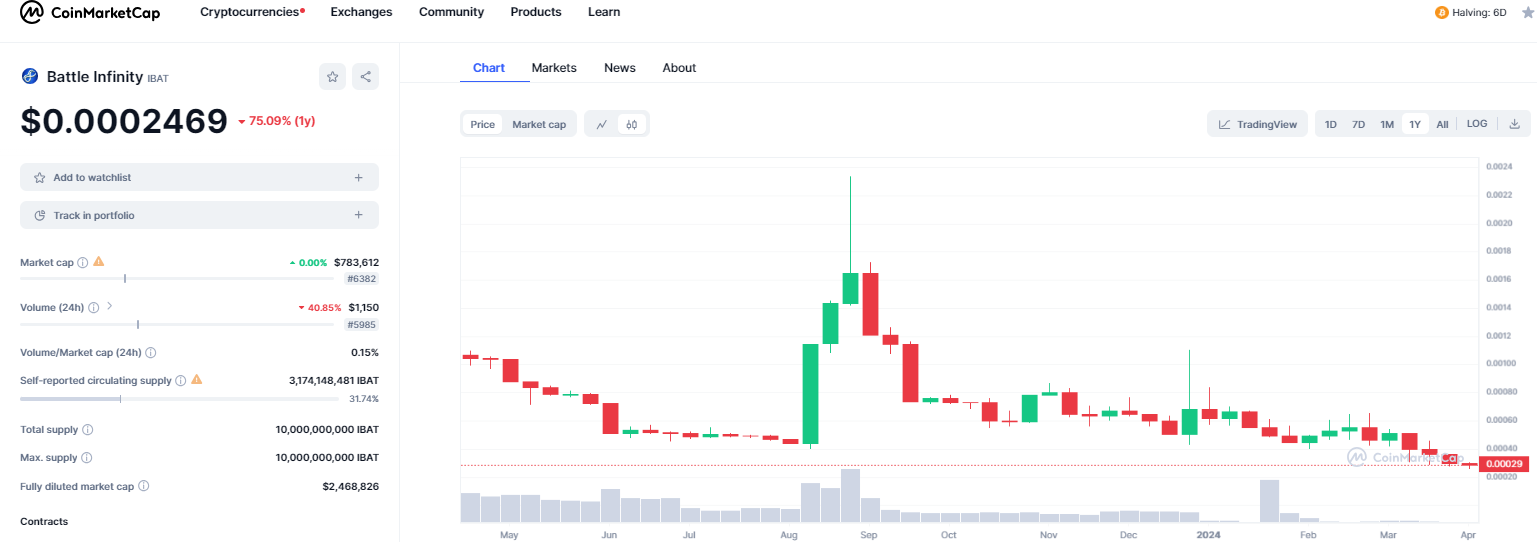The width and height of the screenshot is (1537, 542).
Task: Click the share icon beside Battle Infinity
Action: 366,77
